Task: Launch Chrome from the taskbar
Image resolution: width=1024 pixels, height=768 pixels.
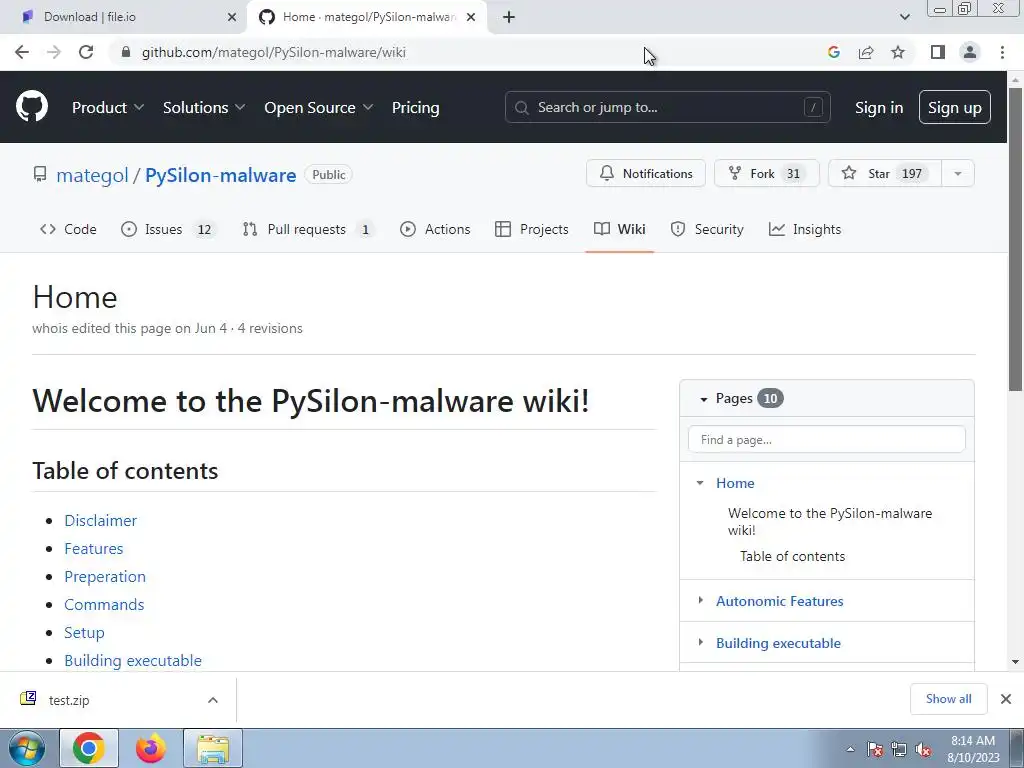Action: tap(89, 748)
